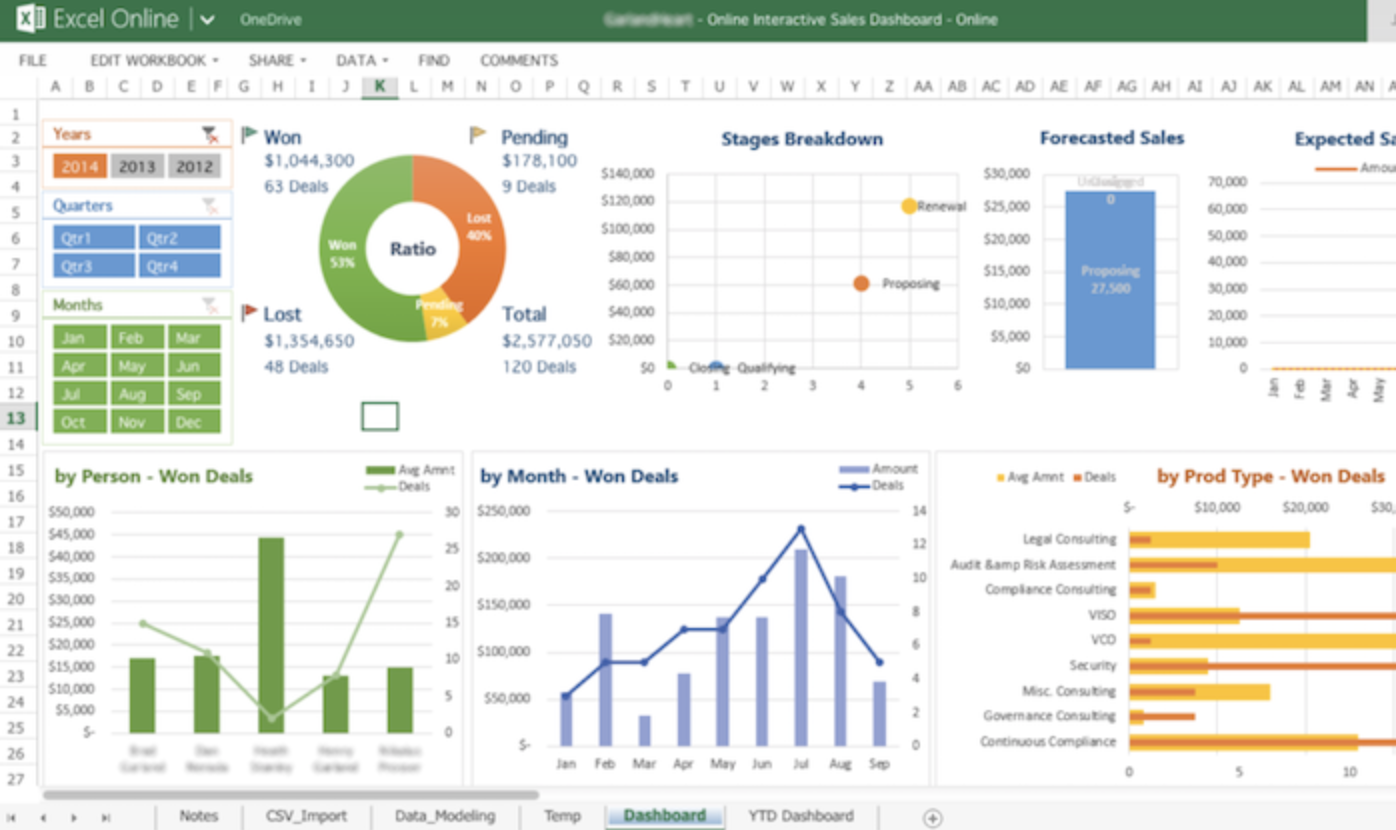
Task: Click the green Won flag icon
Action: click(249, 134)
